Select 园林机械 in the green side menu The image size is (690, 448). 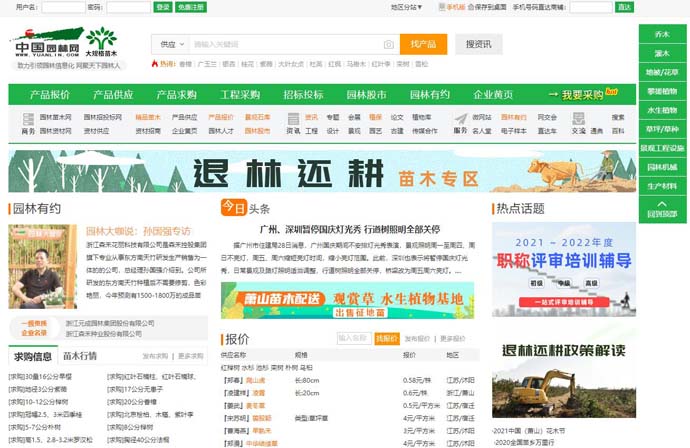click(662, 167)
